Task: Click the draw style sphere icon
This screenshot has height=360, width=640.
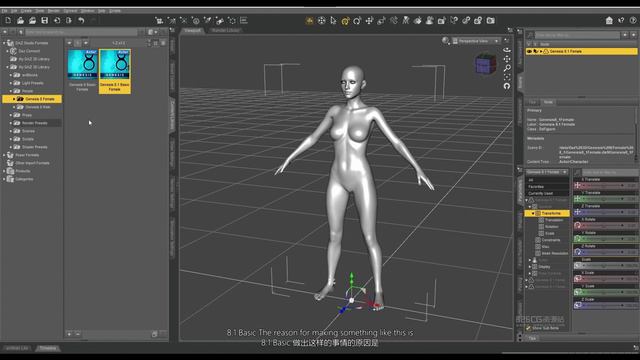Action: (x=445, y=41)
